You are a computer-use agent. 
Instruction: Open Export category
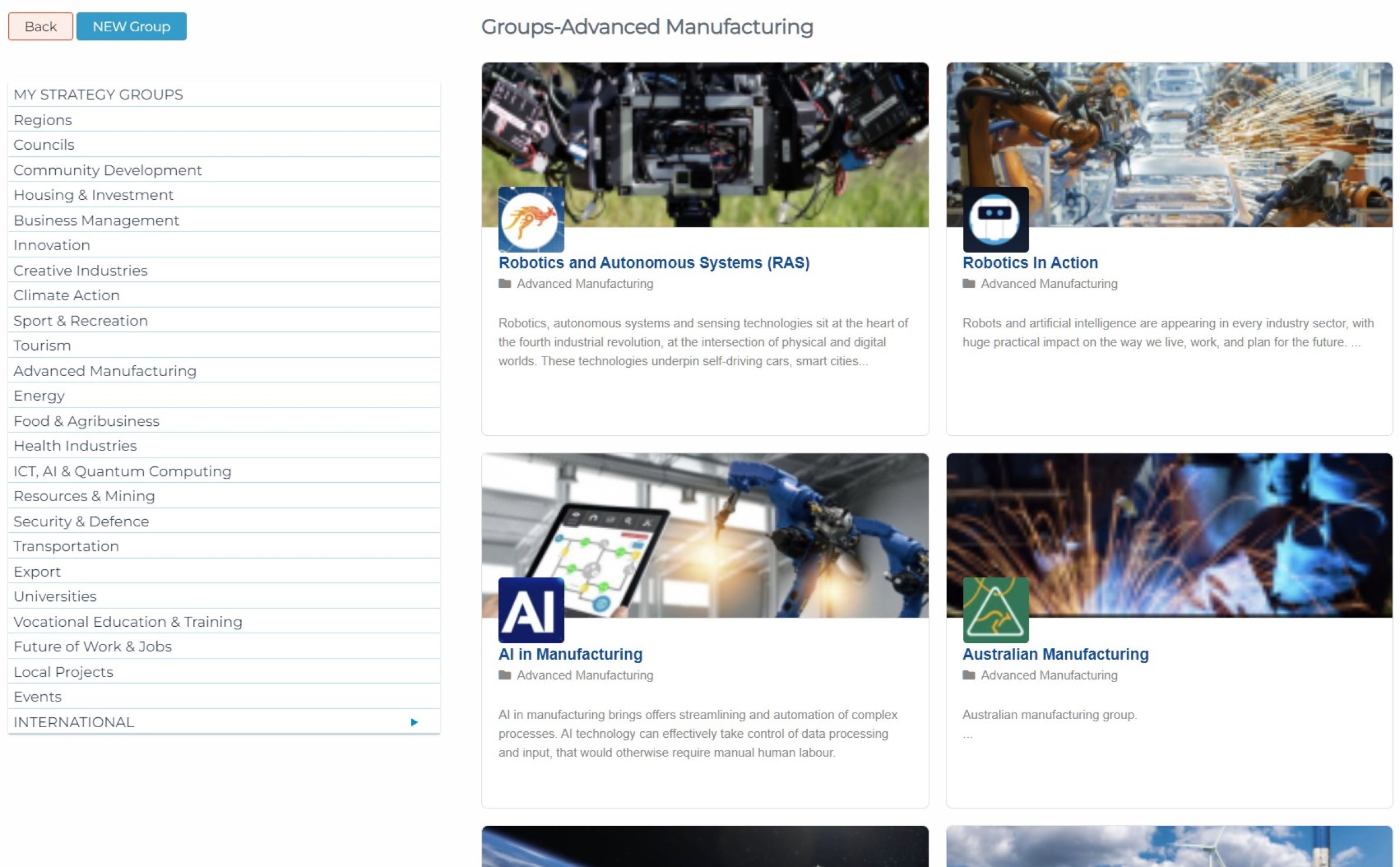pos(224,572)
